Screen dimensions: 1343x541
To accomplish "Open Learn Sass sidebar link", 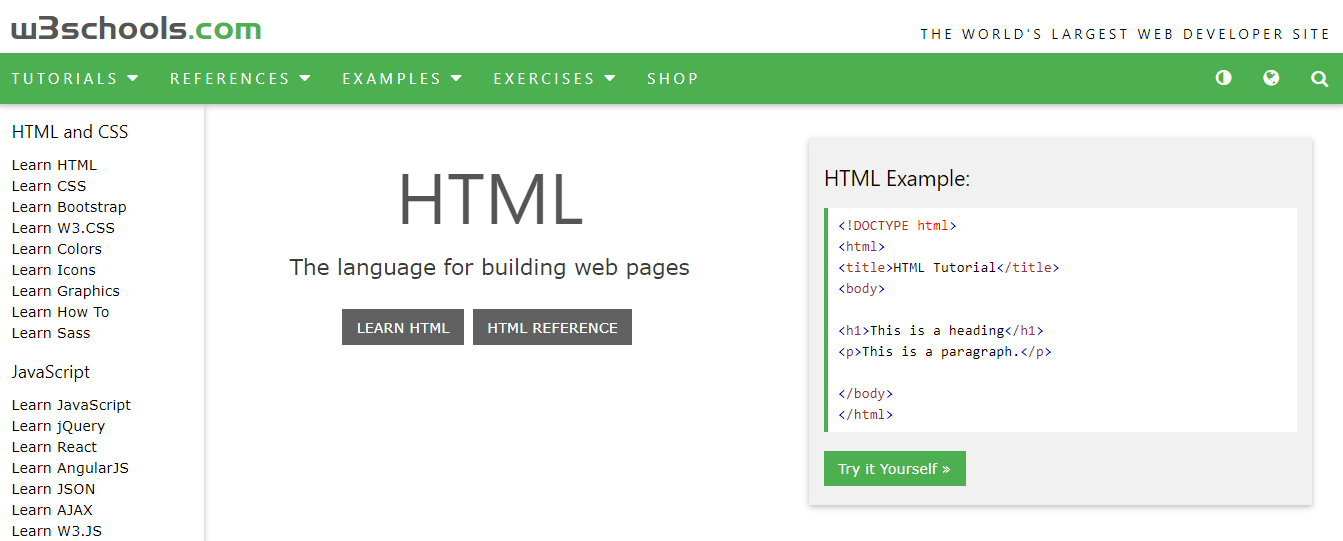I will [51, 333].
